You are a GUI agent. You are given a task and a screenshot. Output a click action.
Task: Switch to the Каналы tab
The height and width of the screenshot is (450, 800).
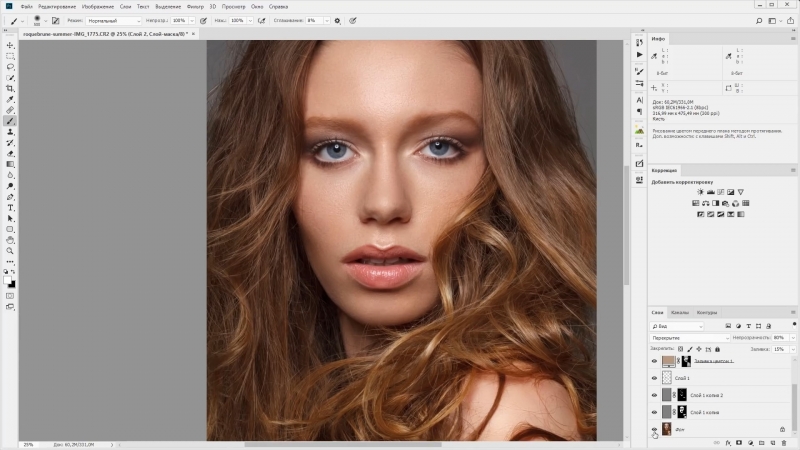click(x=679, y=312)
